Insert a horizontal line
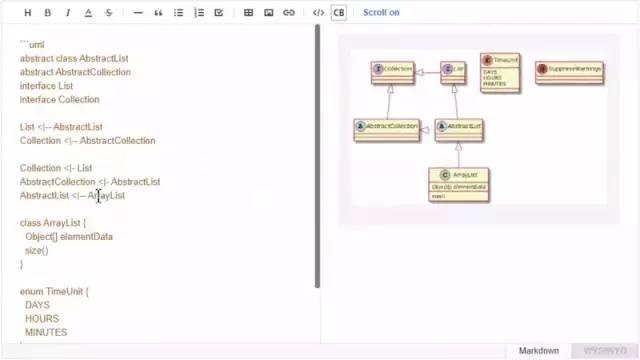The image size is (640, 360). pos(138,13)
